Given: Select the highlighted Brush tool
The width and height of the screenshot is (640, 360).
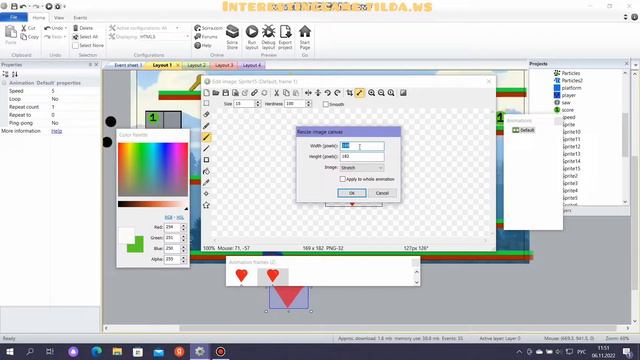Looking at the screenshot, I should click(207, 137).
